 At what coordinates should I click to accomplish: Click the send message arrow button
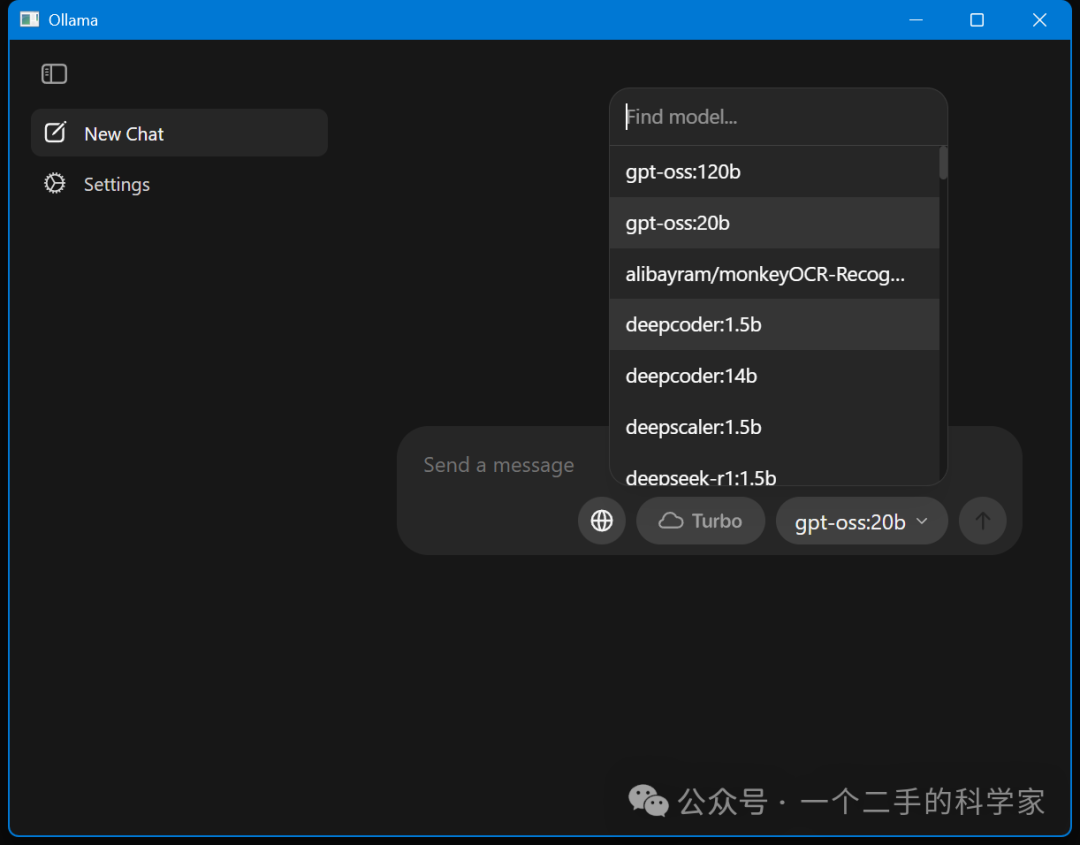(x=983, y=521)
